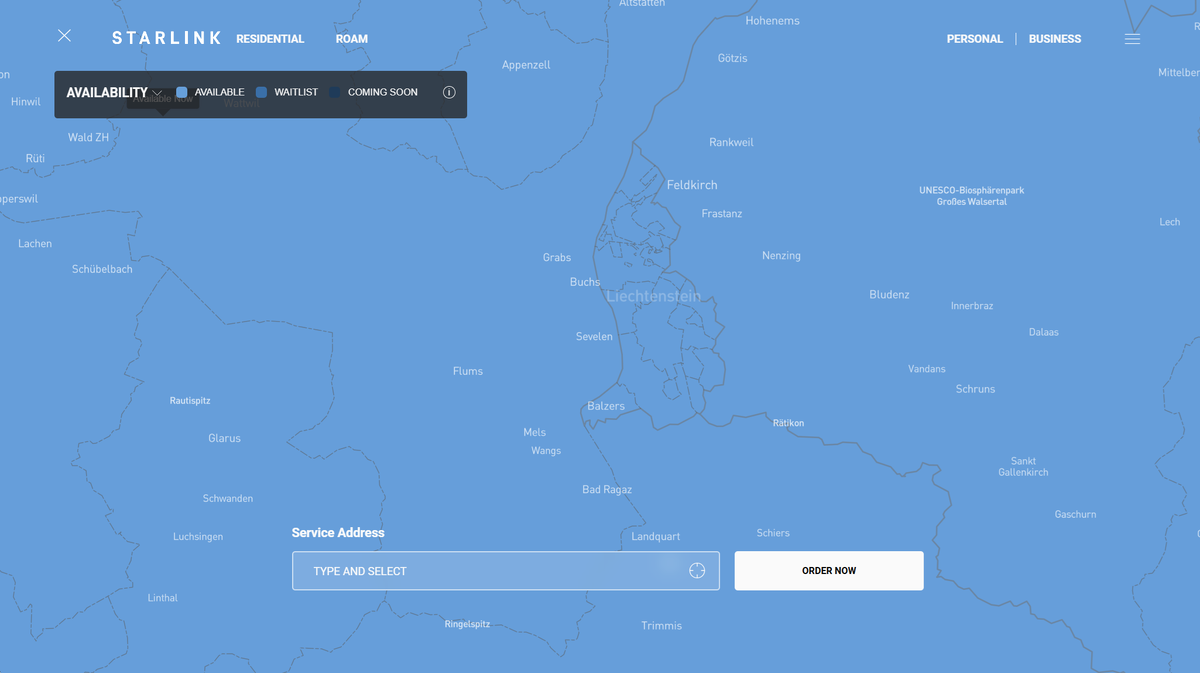Click the Innerbraz map label
Image resolution: width=1200 pixels, height=673 pixels.
click(972, 306)
